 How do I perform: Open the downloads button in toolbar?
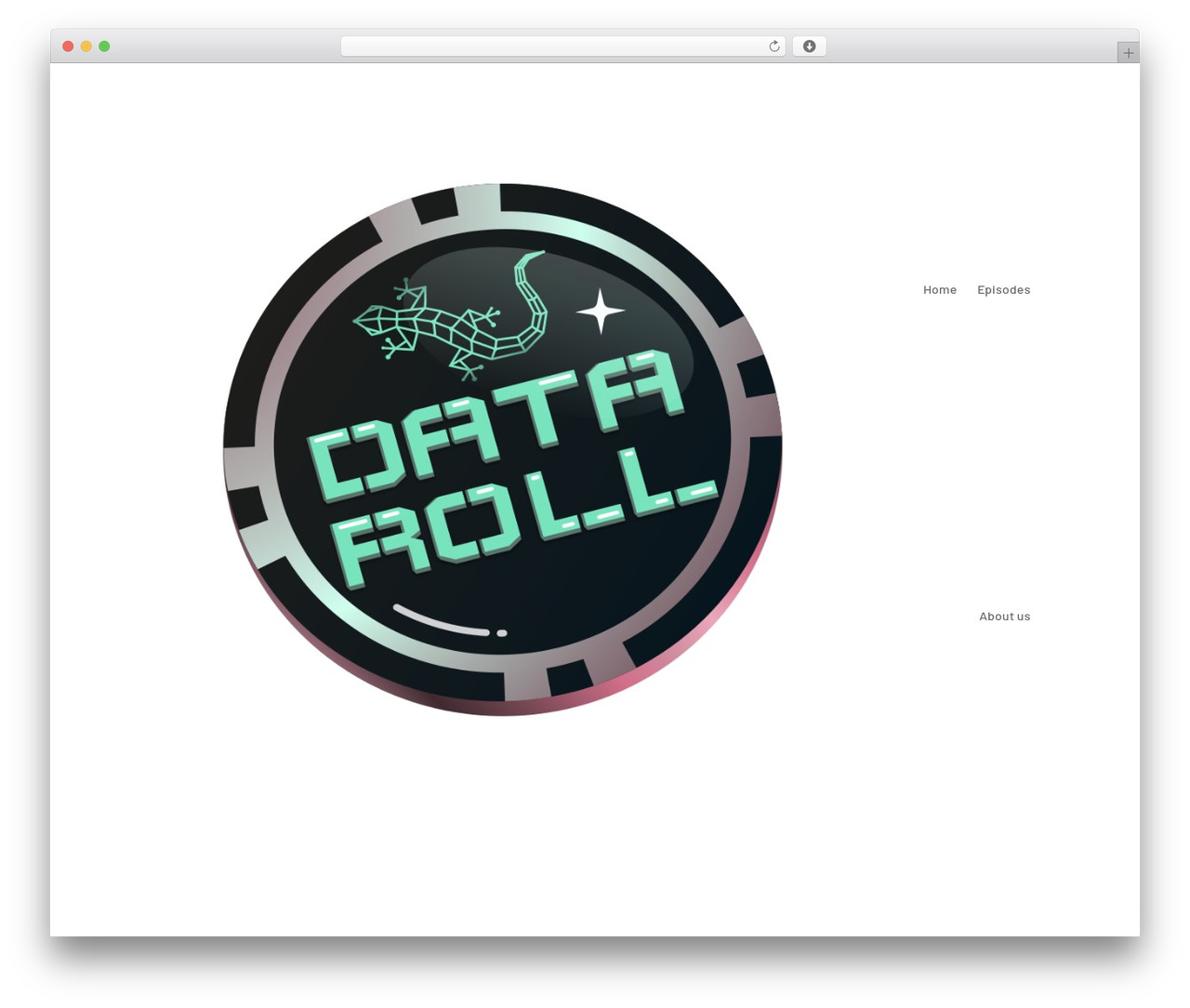[x=809, y=46]
